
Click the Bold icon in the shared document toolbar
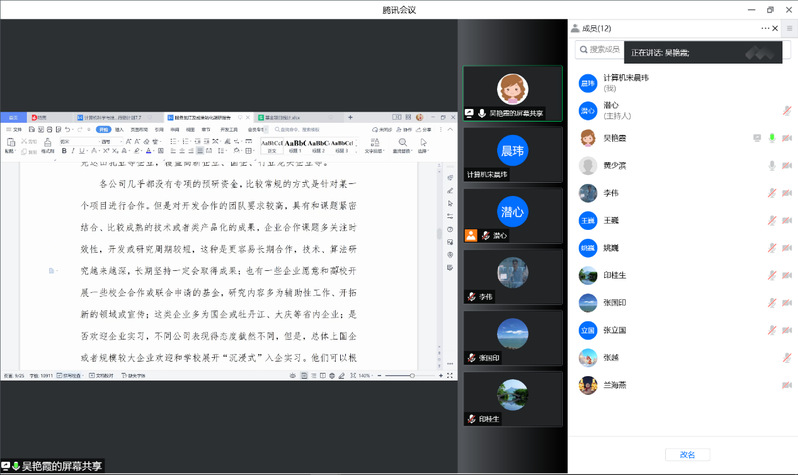(x=63, y=151)
